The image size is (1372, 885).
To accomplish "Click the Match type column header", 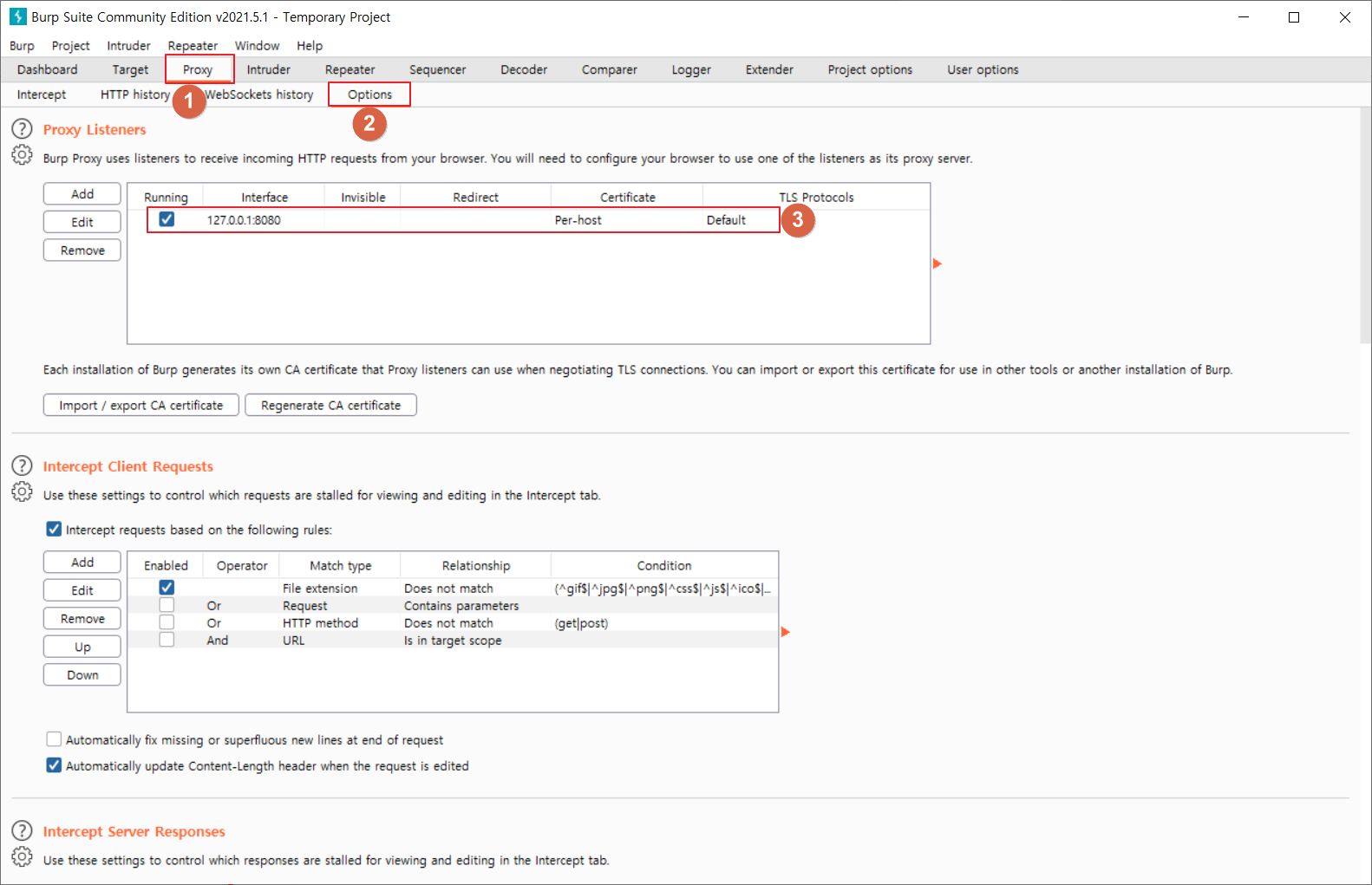I will tap(340, 566).
